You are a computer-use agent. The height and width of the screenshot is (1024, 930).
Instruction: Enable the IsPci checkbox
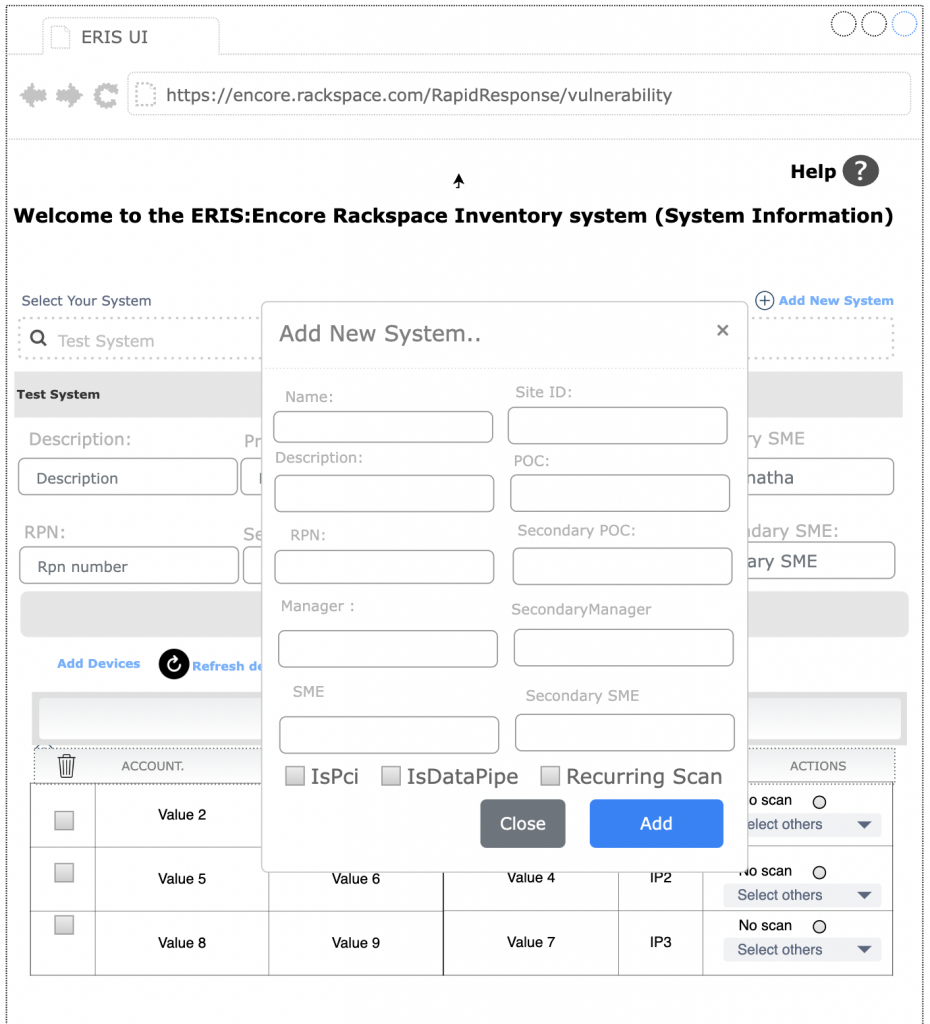295,776
